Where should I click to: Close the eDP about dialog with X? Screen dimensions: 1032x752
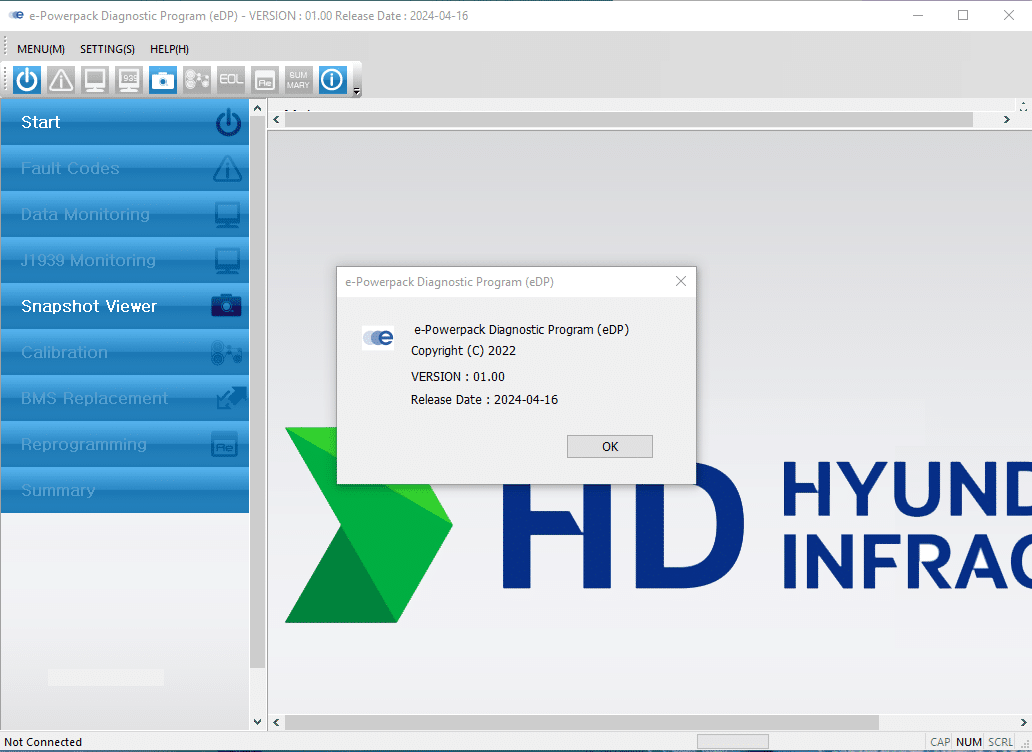tap(681, 282)
